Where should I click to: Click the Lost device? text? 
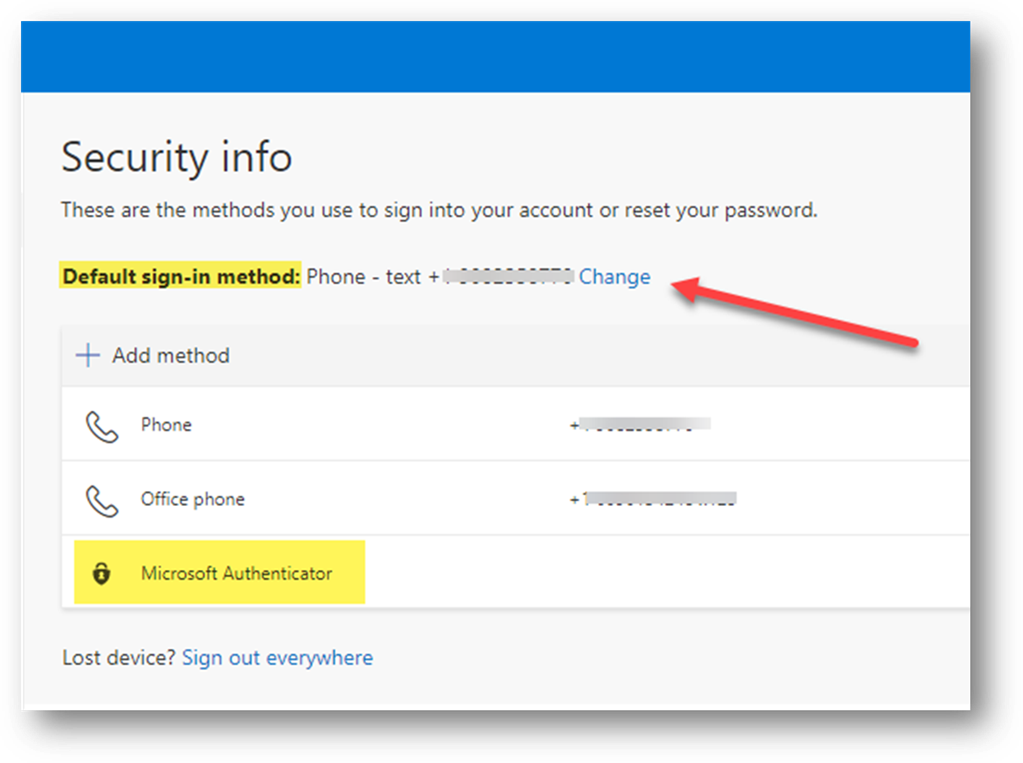119,657
